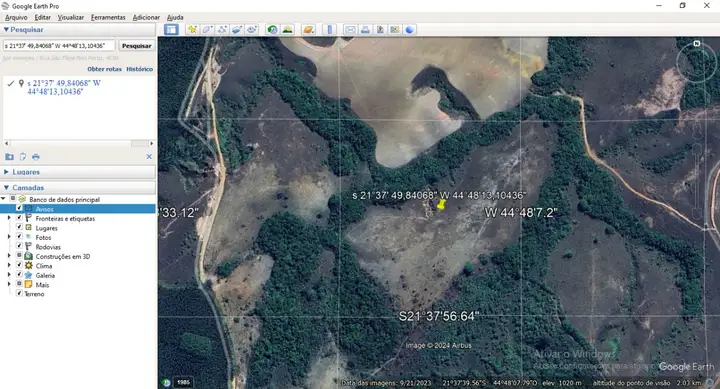The height and width of the screenshot is (389, 720).
Task: Select the ruler tool icon
Action: (x=329, y=29)
